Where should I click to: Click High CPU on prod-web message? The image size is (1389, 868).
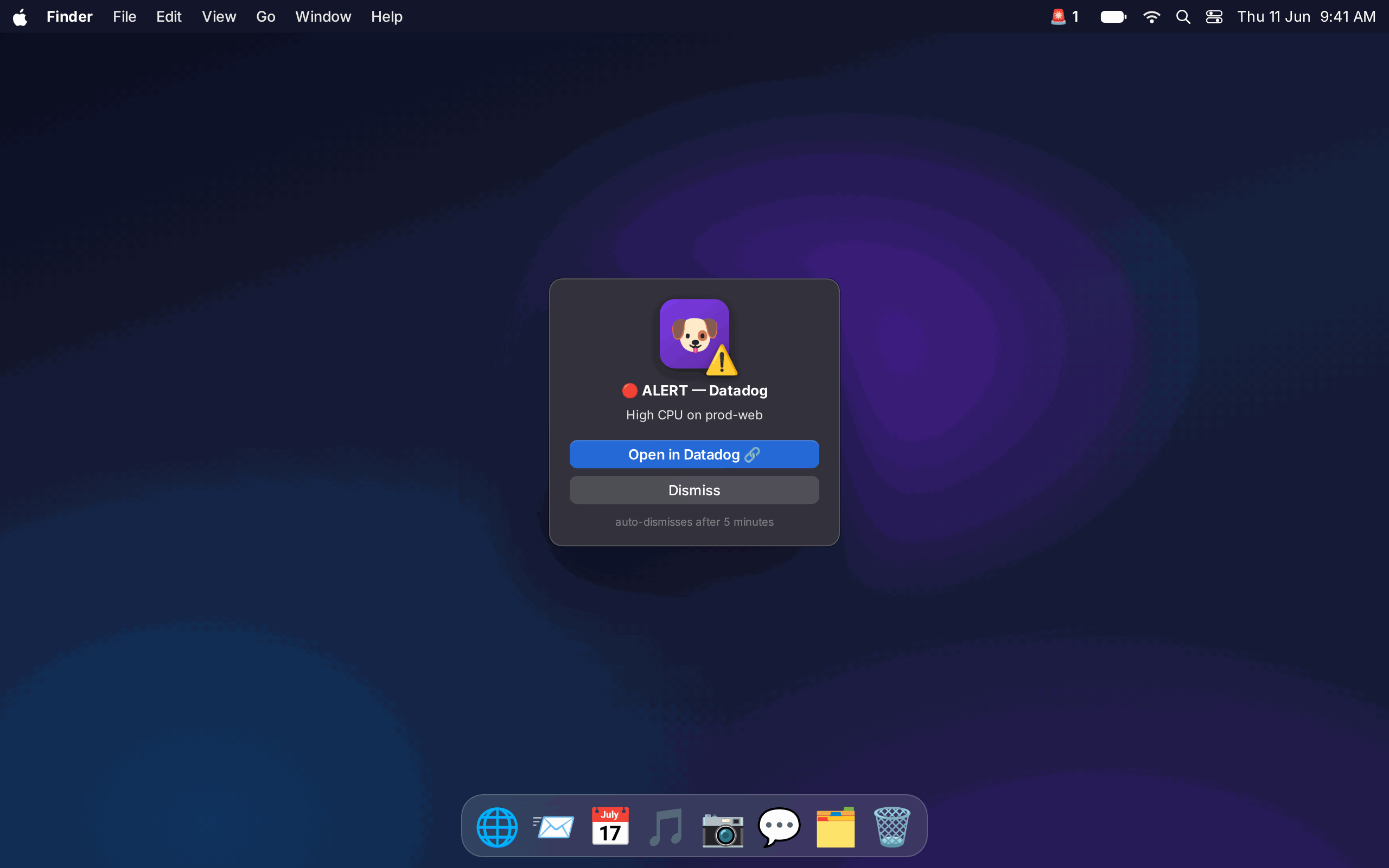694,415
